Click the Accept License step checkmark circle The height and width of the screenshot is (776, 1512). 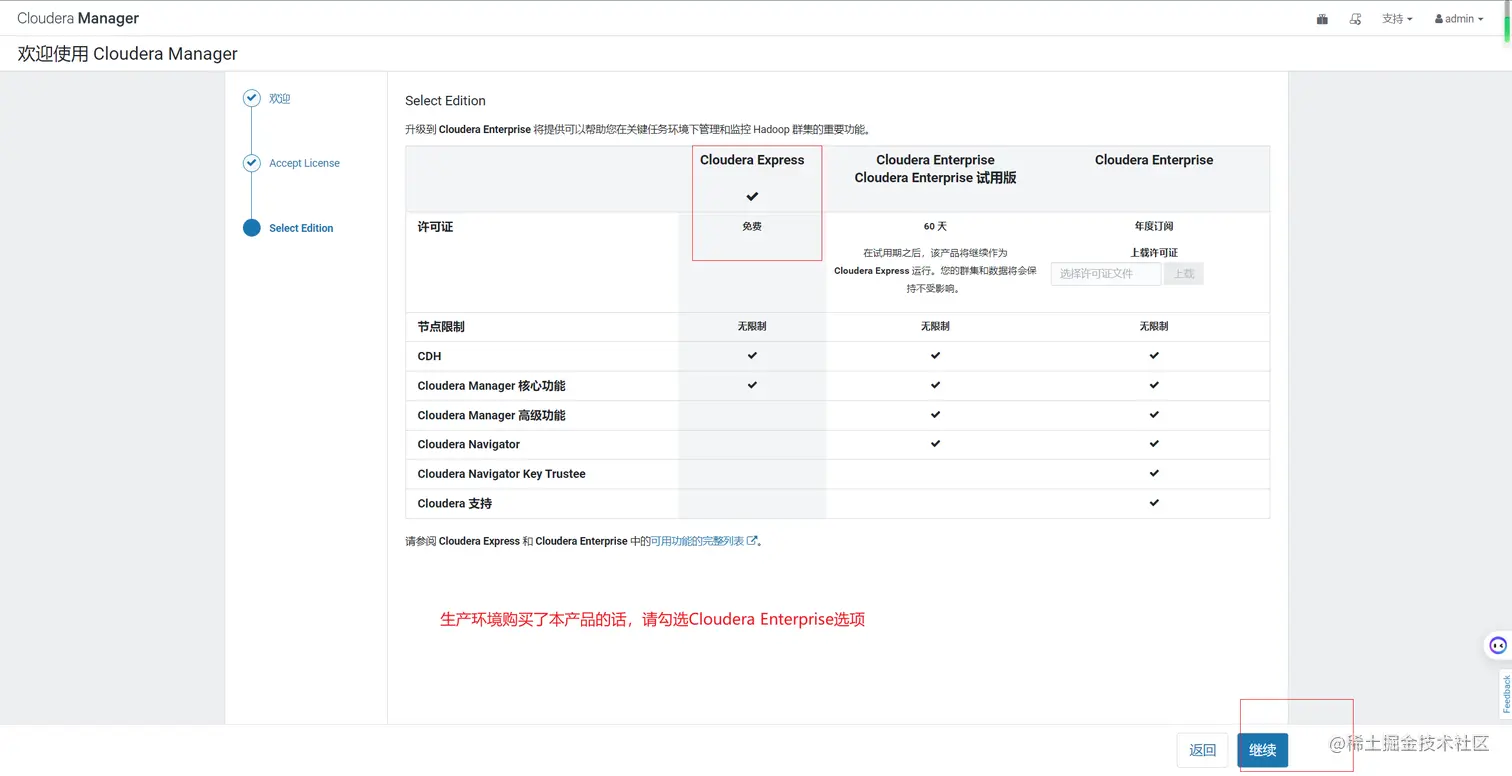click(x=252, y=163)
